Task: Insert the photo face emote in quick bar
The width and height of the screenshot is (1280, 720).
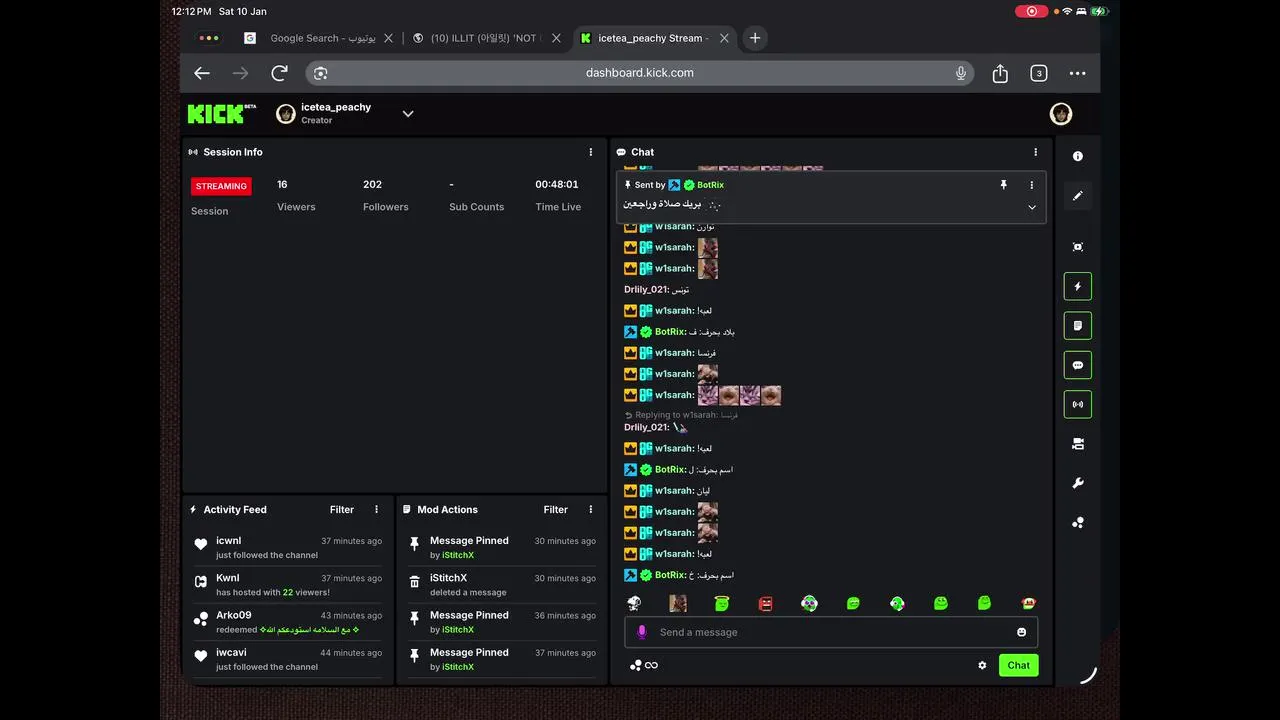Action: [678, 603]
